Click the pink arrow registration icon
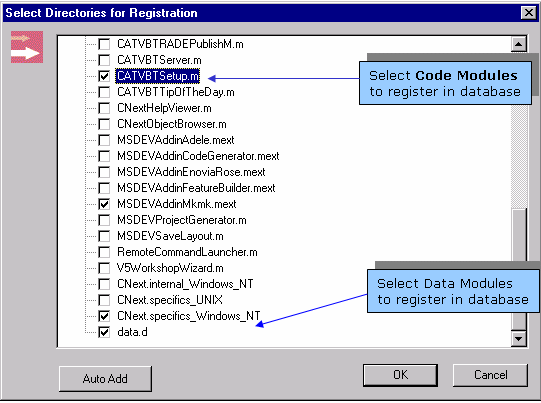The width and height of the screenshot is (541, 403). (x=27, y=47)
